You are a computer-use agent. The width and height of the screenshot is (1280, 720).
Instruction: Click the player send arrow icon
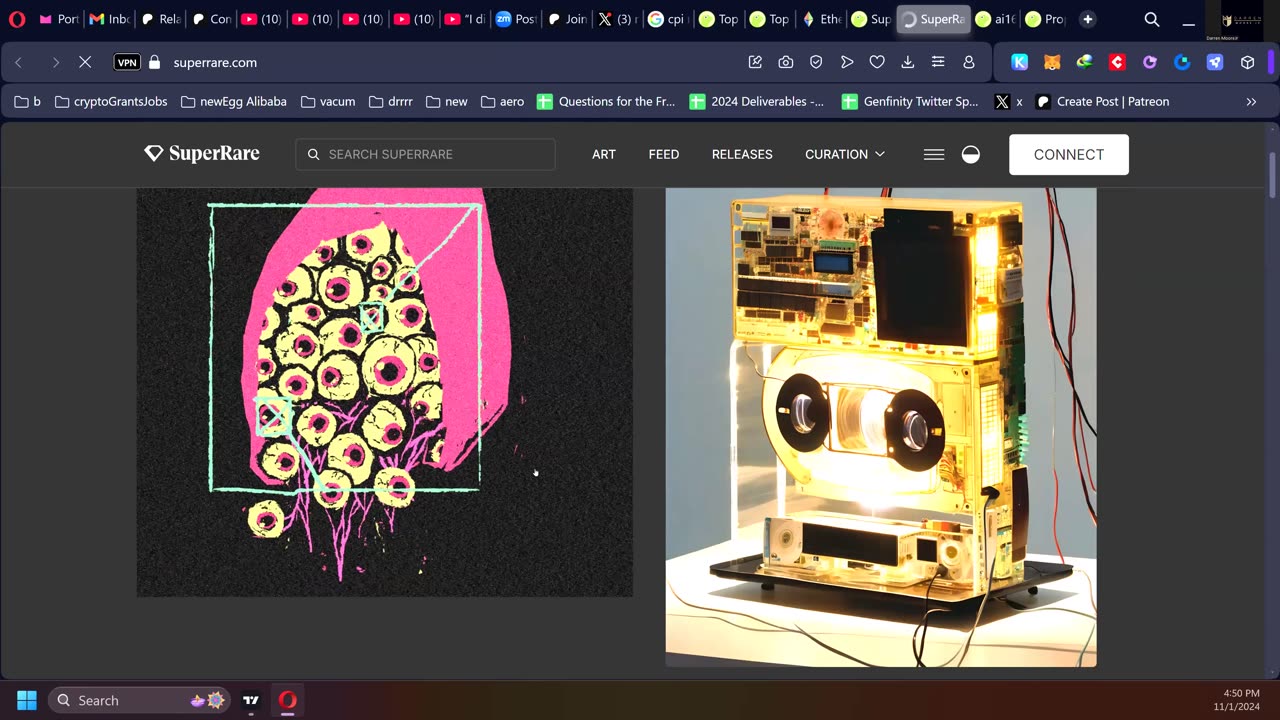click(847, 62)
